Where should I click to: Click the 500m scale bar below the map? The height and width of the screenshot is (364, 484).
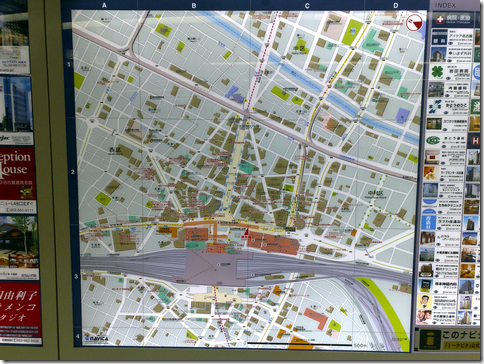299,344
